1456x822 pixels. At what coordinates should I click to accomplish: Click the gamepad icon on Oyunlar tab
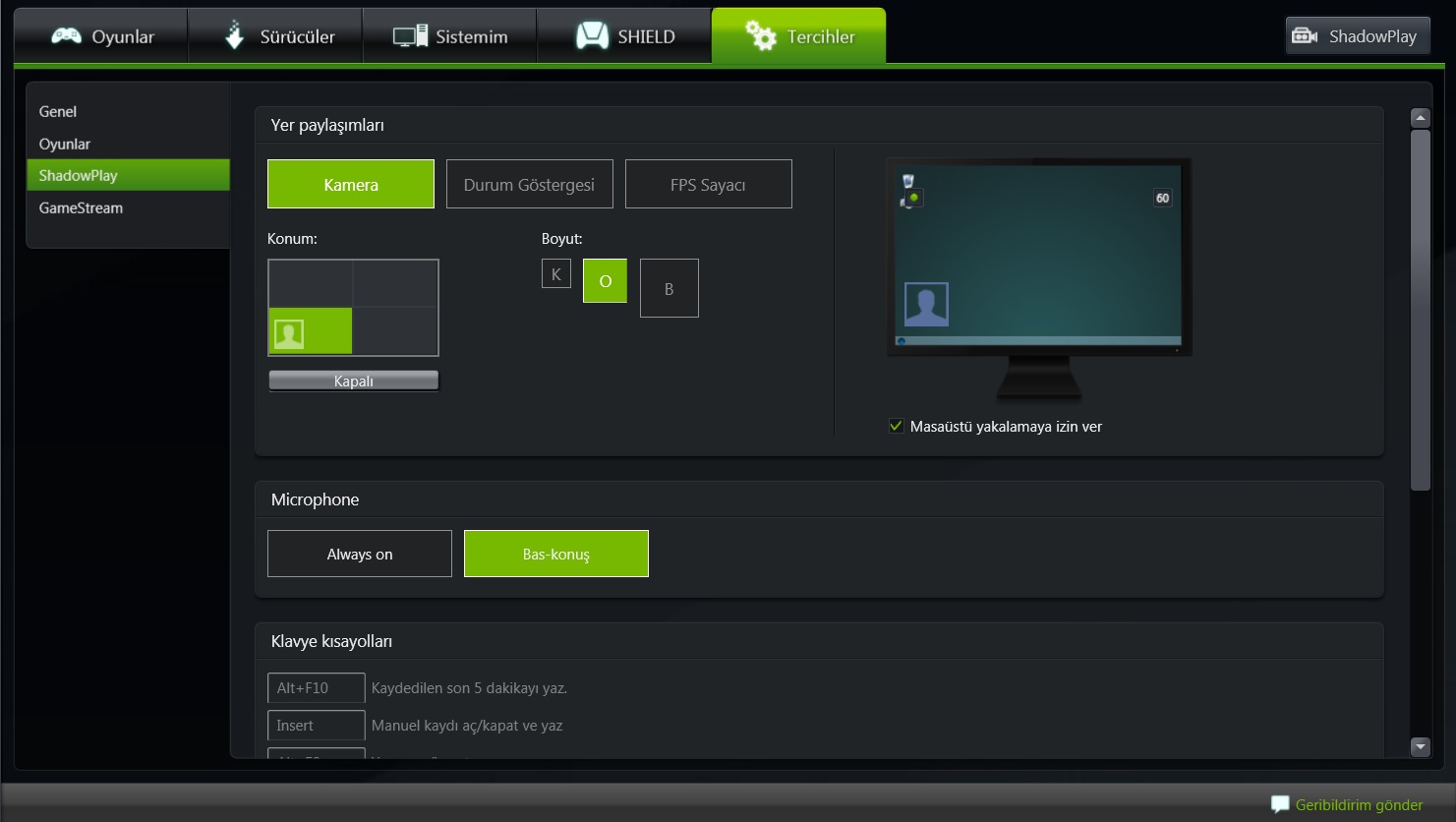(67, 35)
